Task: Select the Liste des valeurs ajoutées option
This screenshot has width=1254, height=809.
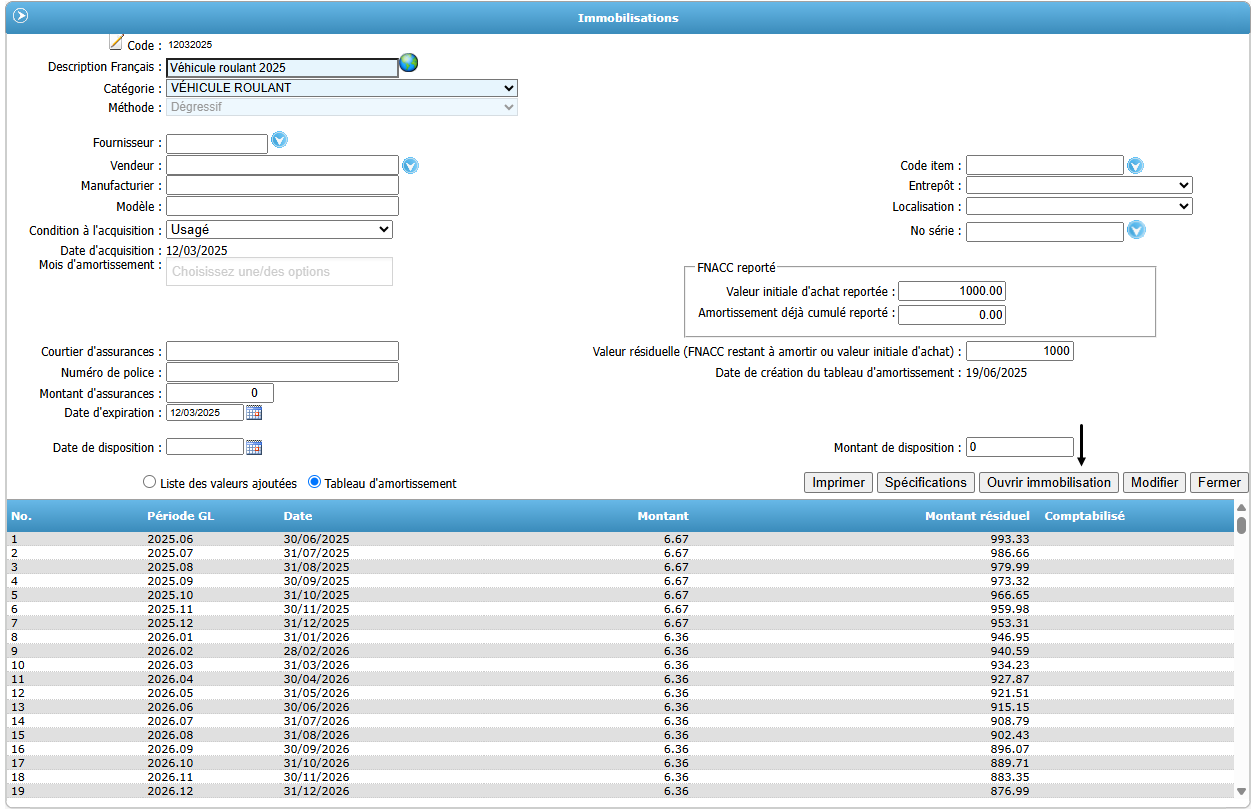Action: pyautogui.click(x=150, y=482)
